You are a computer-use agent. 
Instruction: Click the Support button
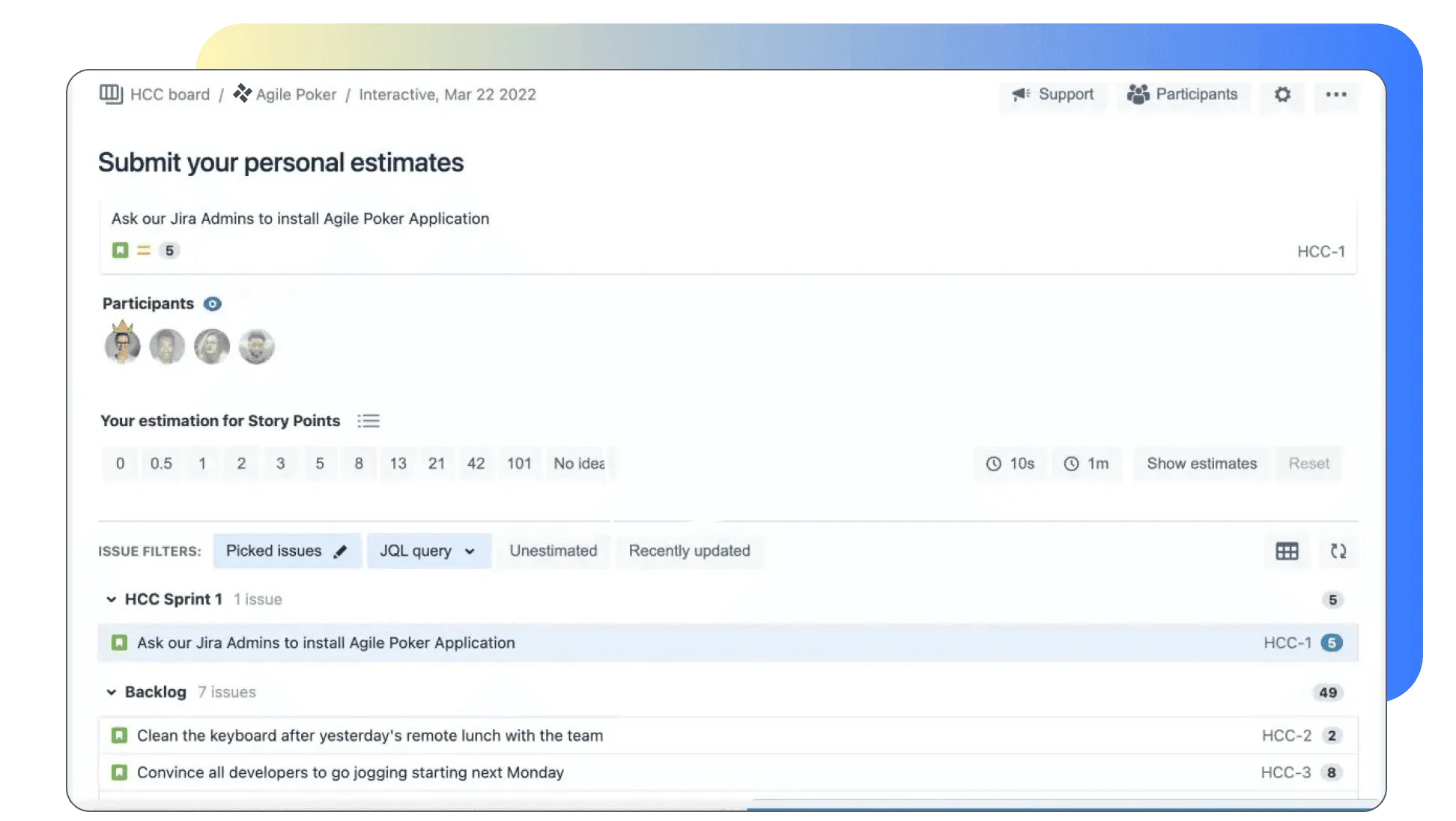click(1052, 95)
